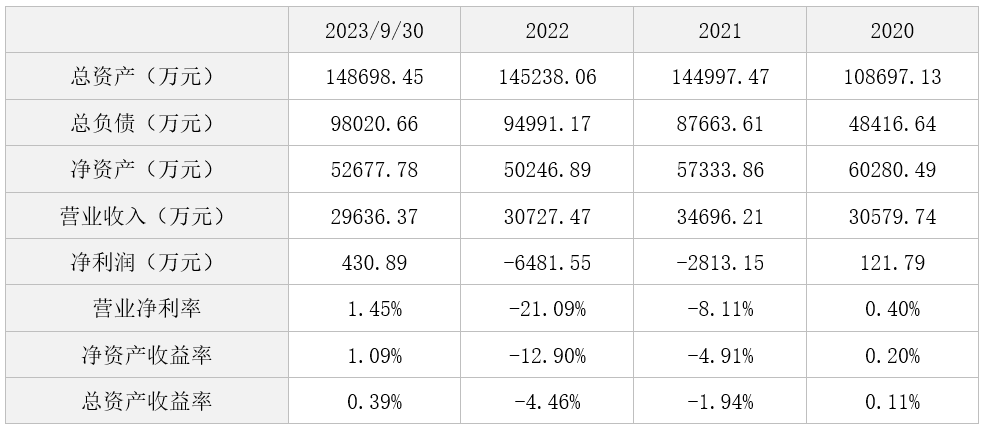Image resolution: width=984 pixels, height=430 pixels.
Task: Click the 2020 revenue value 30579.74
Action: tap(892, 216)
